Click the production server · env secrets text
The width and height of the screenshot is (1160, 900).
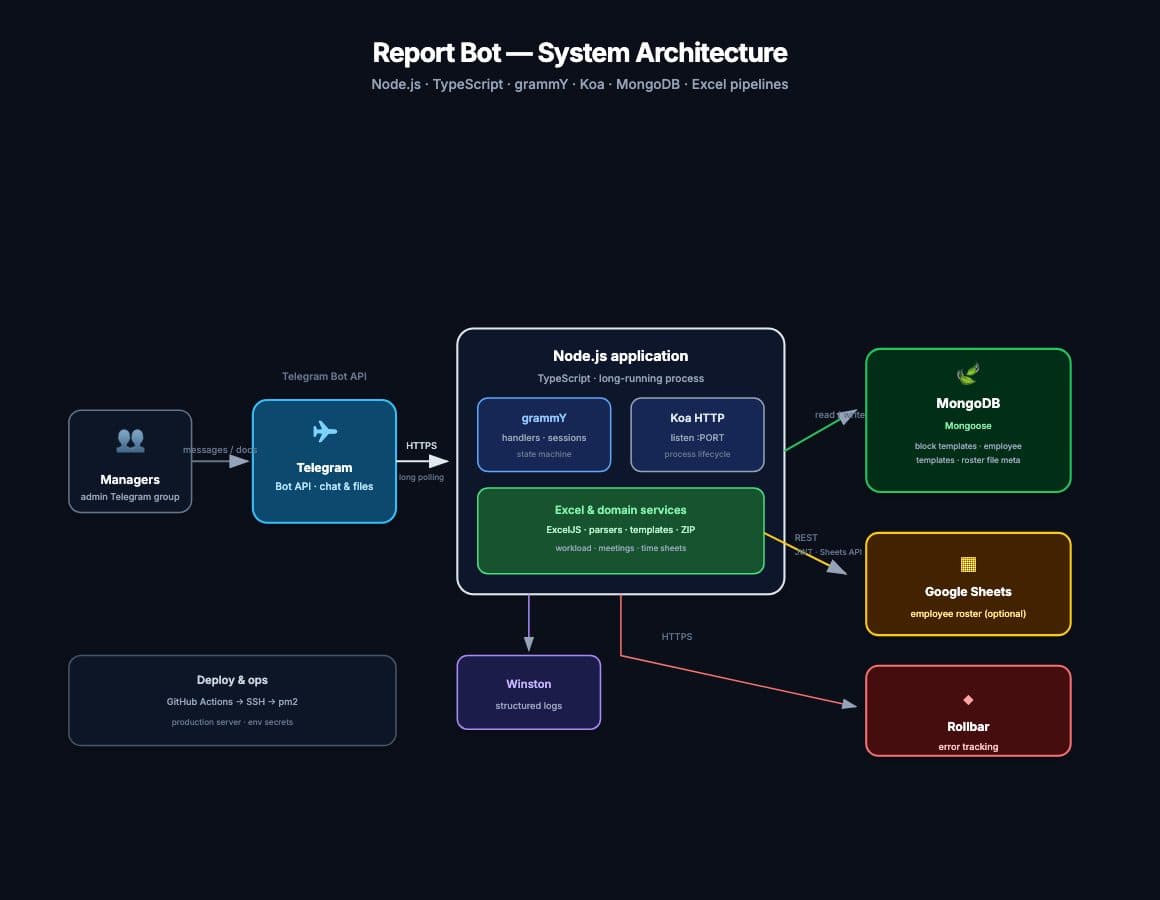232,723
